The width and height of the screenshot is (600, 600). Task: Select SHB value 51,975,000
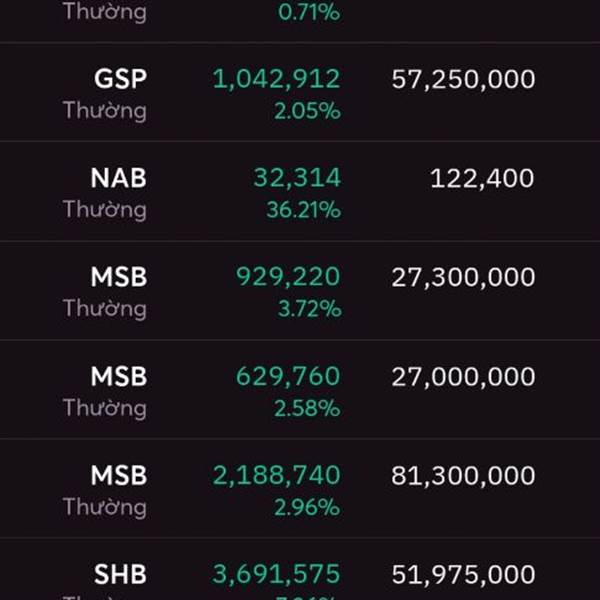pyautogui.click(x=463, y=574)
